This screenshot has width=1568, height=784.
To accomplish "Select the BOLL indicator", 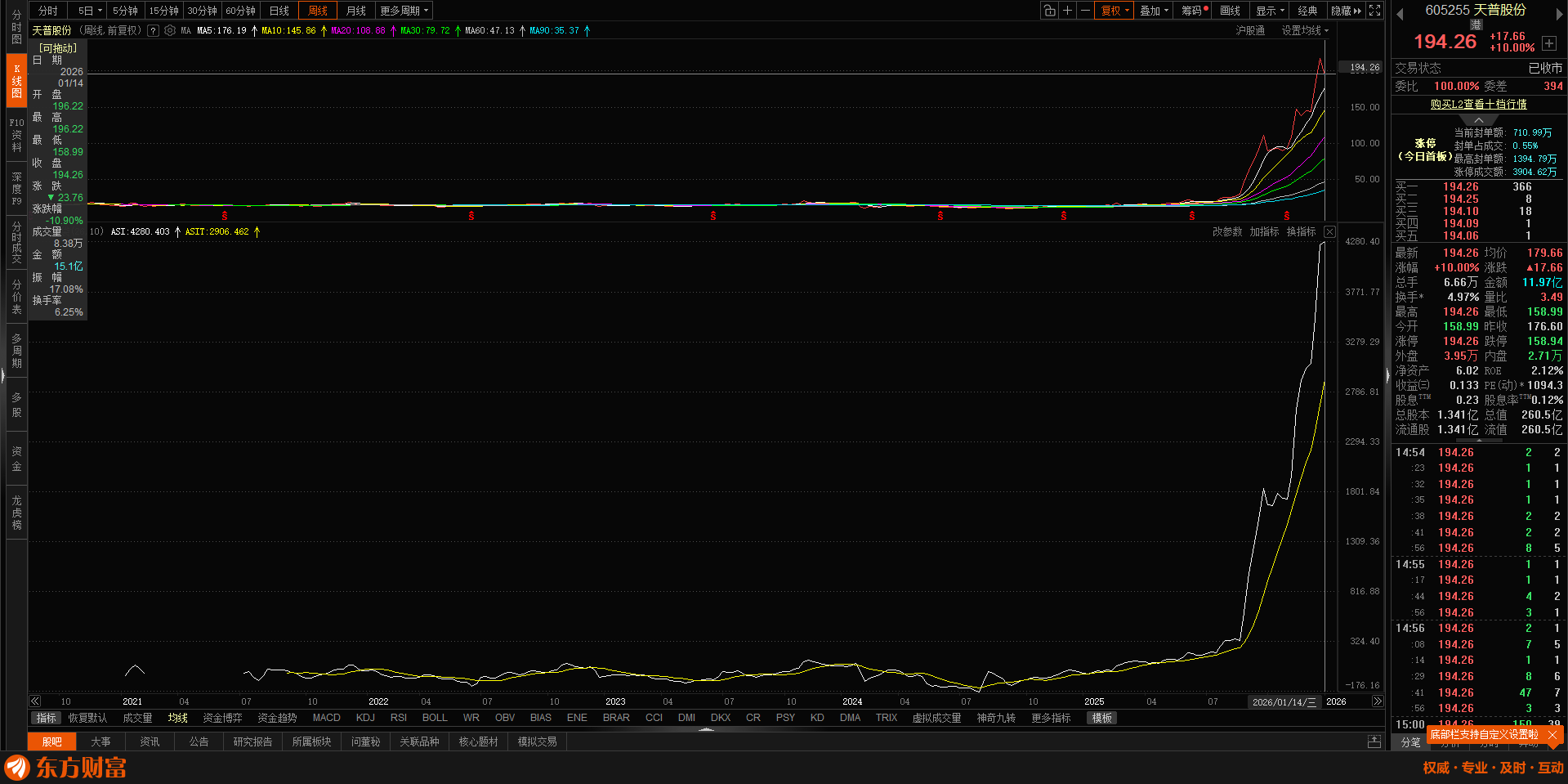I will click(x=435, y=718).
